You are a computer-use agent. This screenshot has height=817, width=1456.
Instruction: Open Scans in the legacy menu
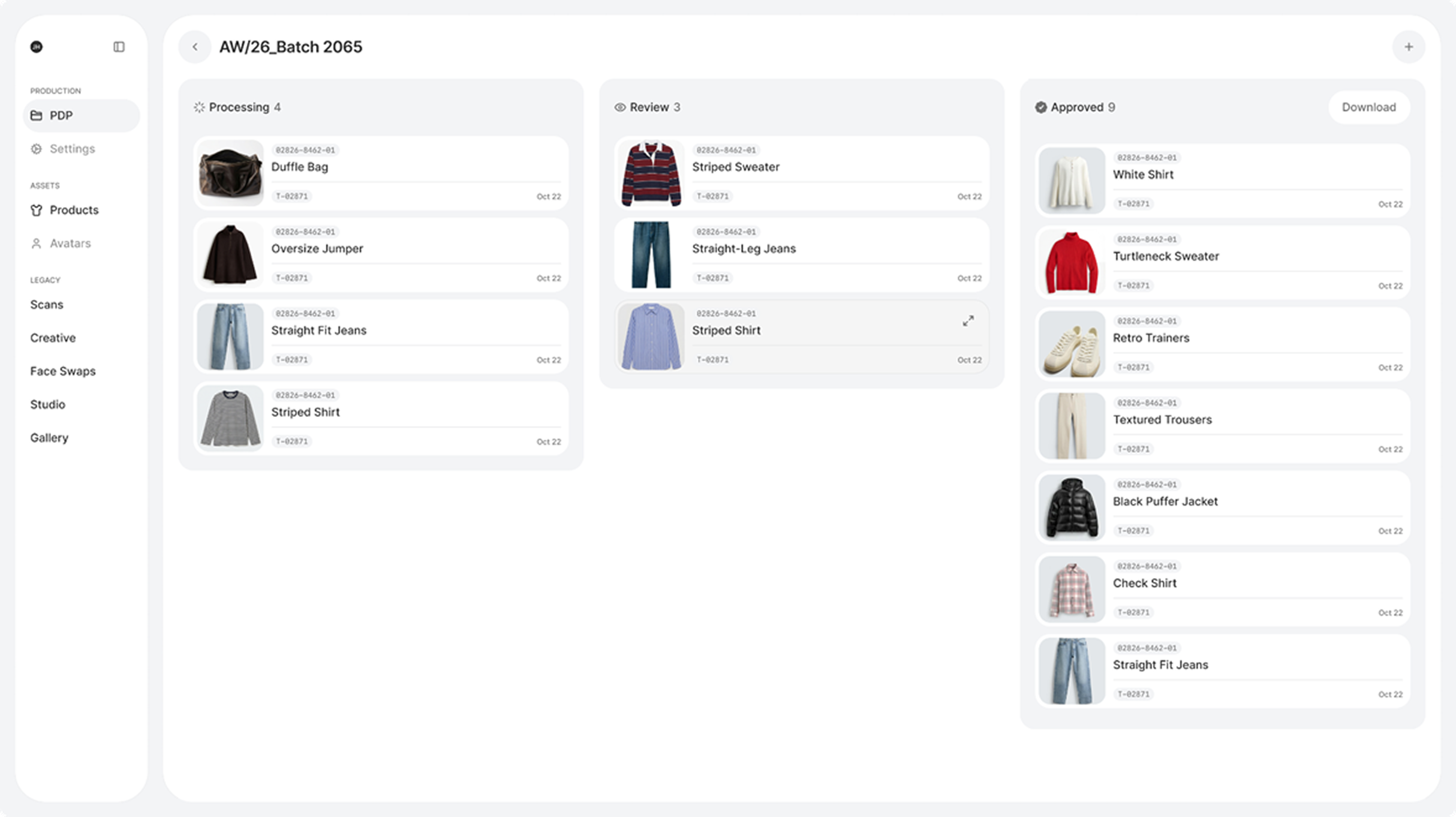coord(47,305)
